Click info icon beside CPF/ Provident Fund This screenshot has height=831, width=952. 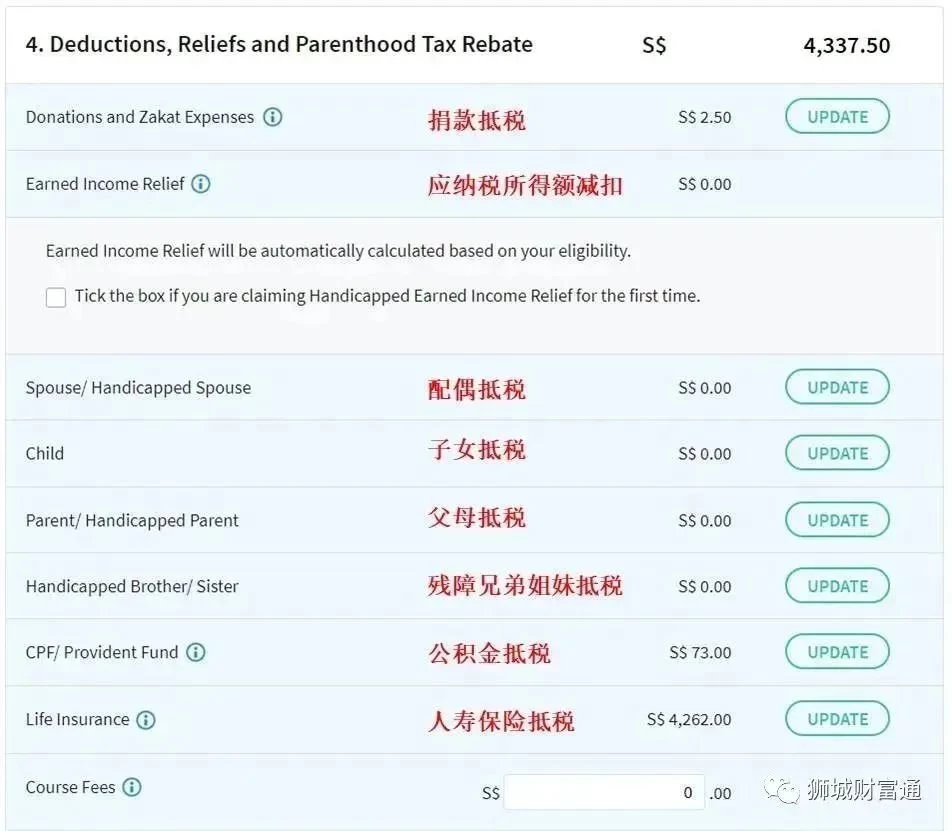tap(196, 652)
